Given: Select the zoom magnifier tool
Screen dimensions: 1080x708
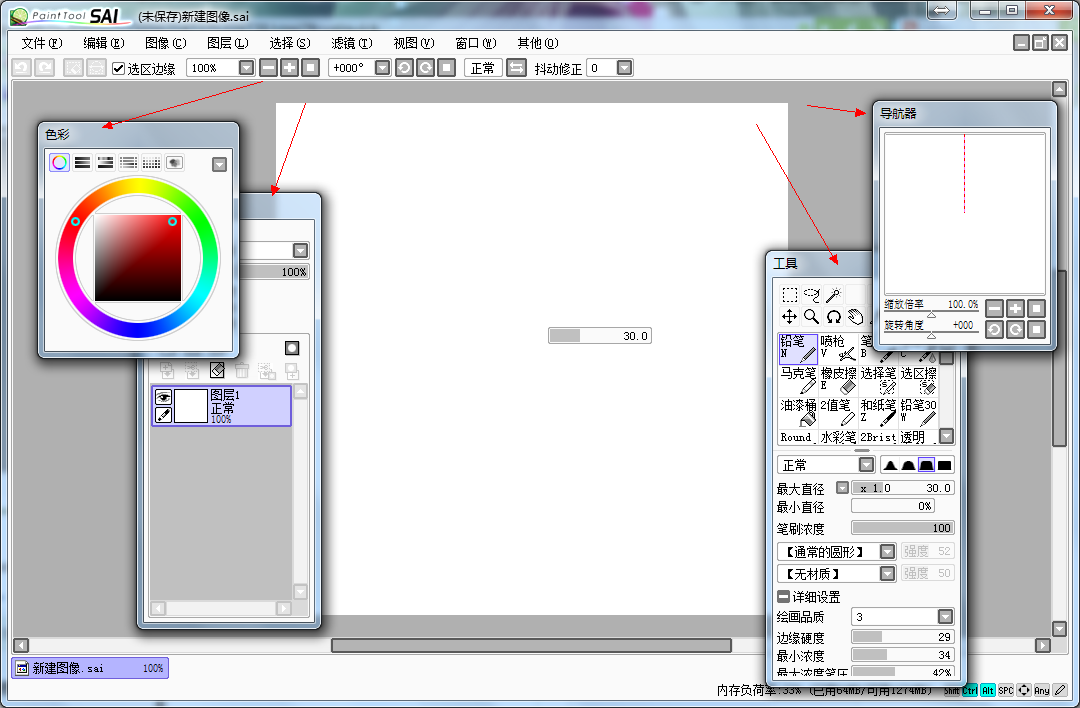Looking at the screenshot, I should [811, 317].
